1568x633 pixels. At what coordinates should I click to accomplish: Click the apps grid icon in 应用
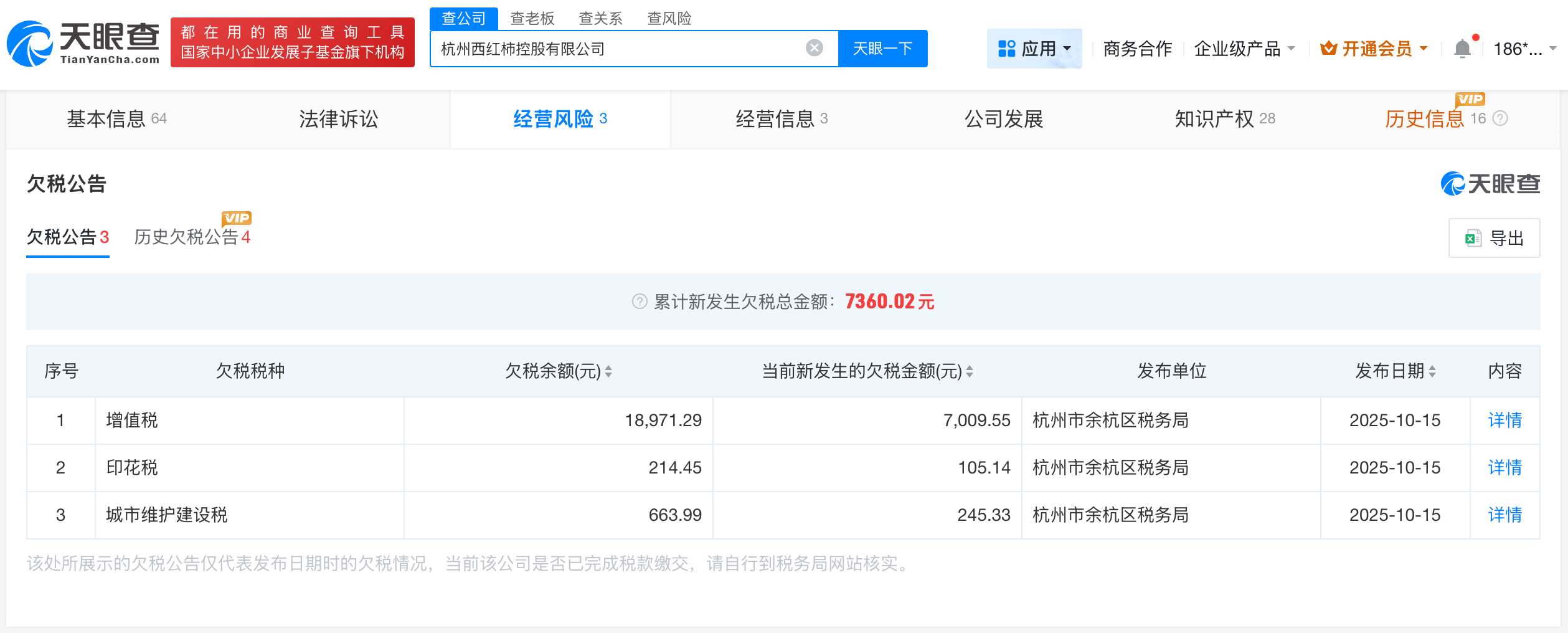tap(1005, 48)
